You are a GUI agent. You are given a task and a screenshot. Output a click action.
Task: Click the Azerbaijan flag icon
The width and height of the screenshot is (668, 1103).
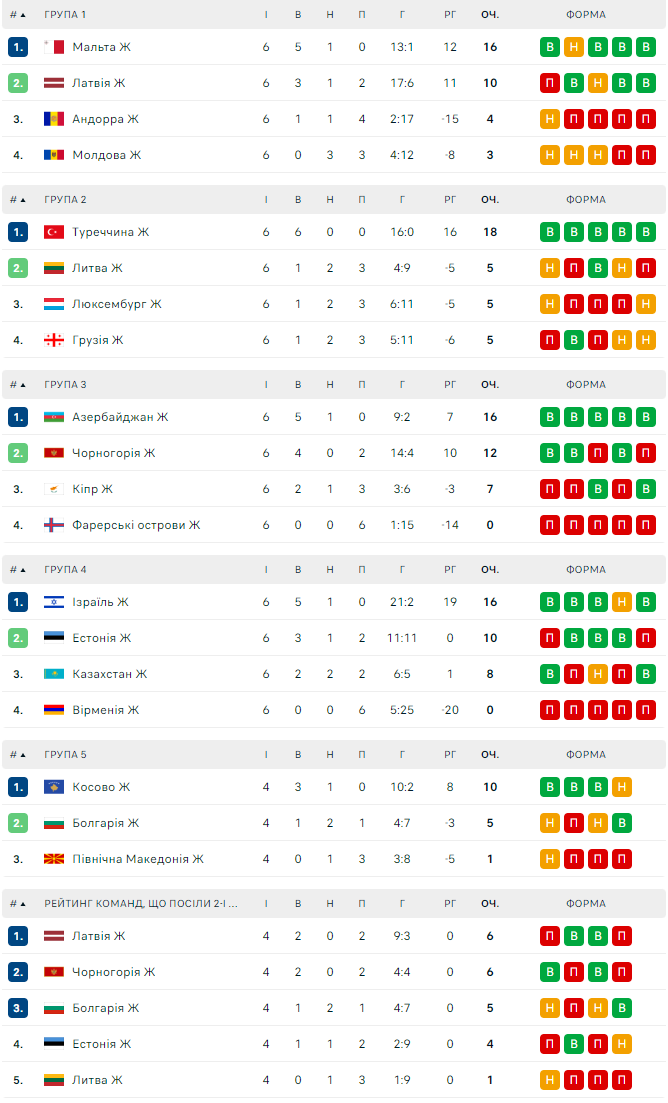[x=54, y=417]
